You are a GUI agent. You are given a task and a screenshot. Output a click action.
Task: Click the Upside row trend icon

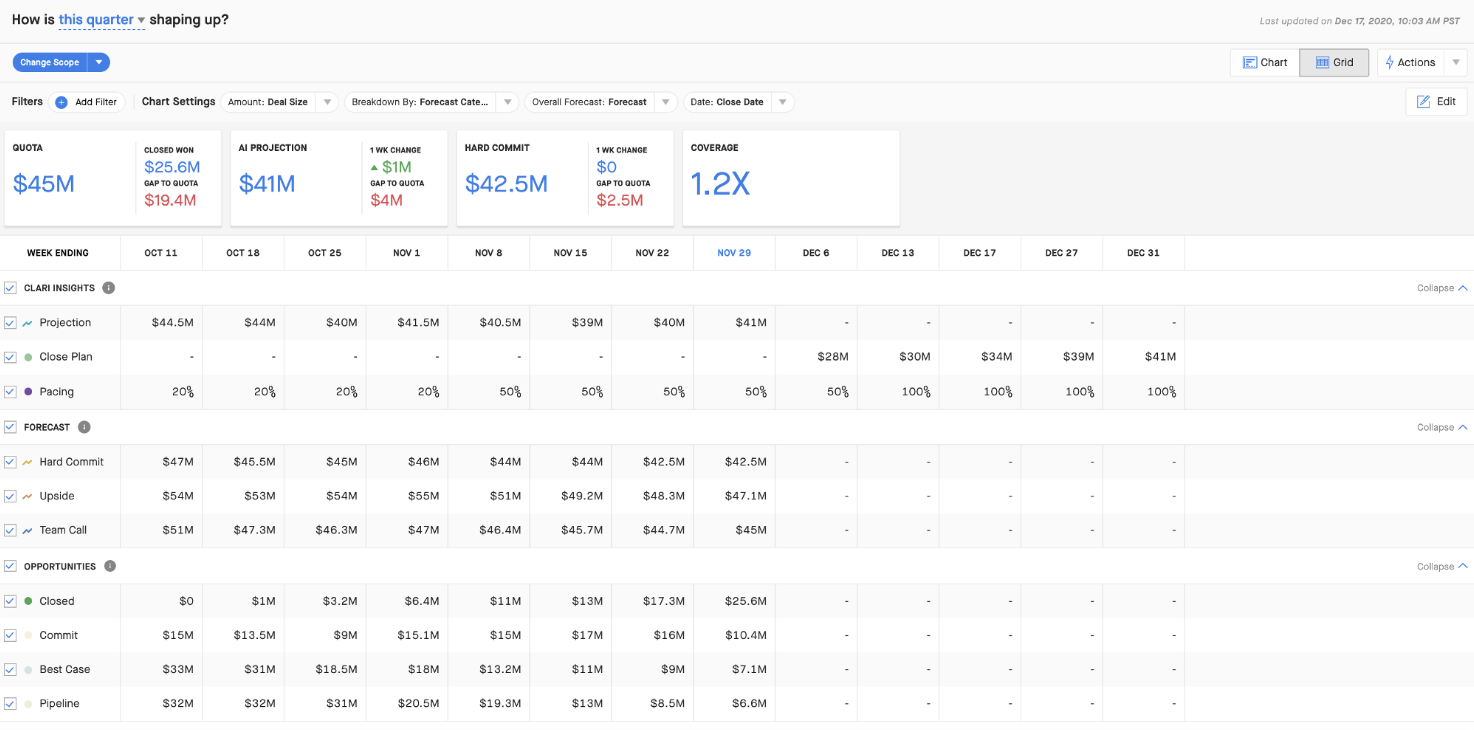(x=28, y=496)
